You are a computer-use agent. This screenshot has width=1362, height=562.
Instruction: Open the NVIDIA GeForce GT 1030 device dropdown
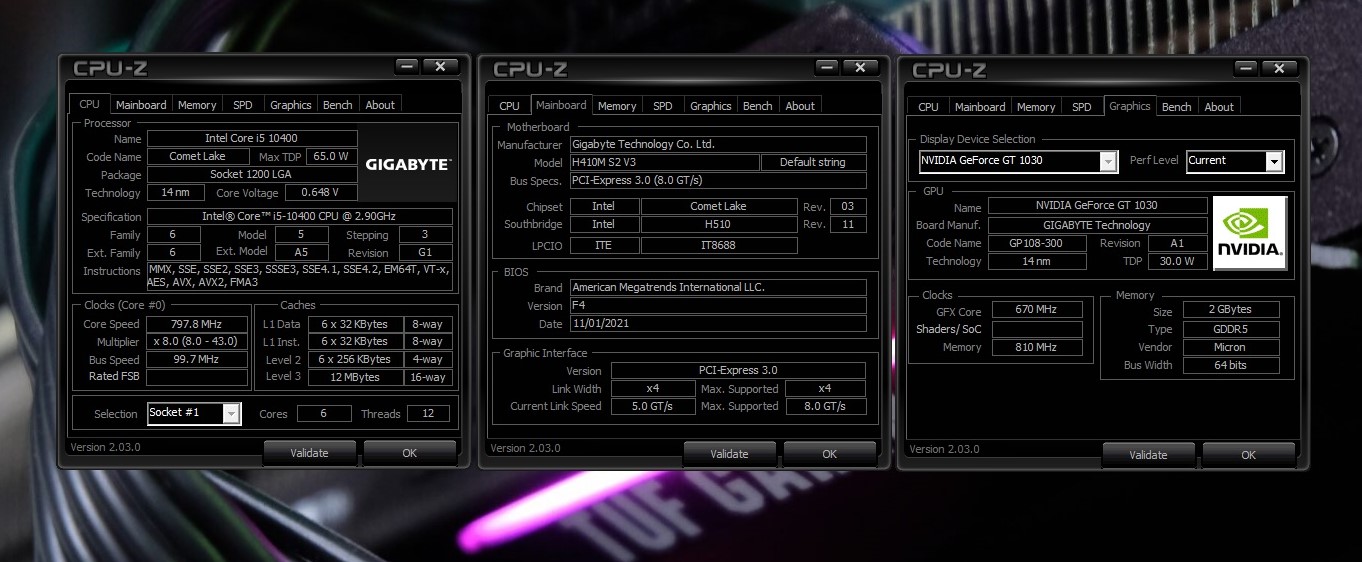click(1108, 161)
